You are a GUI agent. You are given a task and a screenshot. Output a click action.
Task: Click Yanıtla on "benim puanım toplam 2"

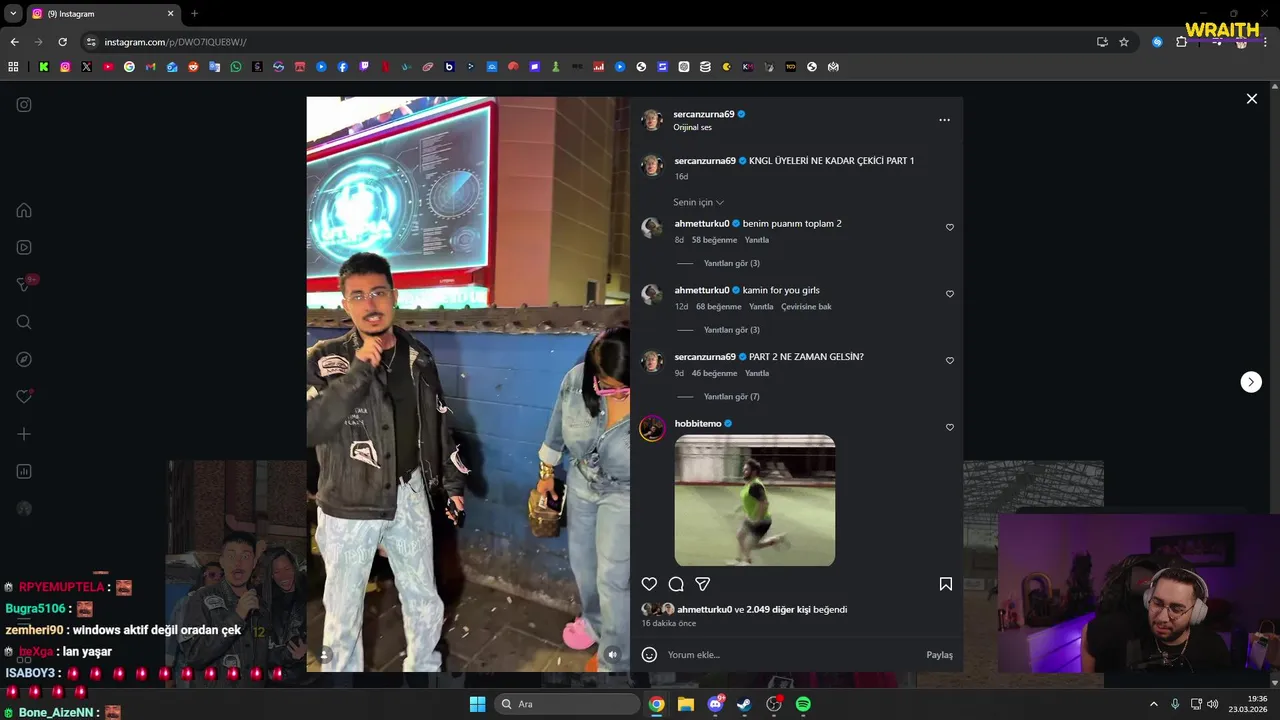click(x=757, y=240)
